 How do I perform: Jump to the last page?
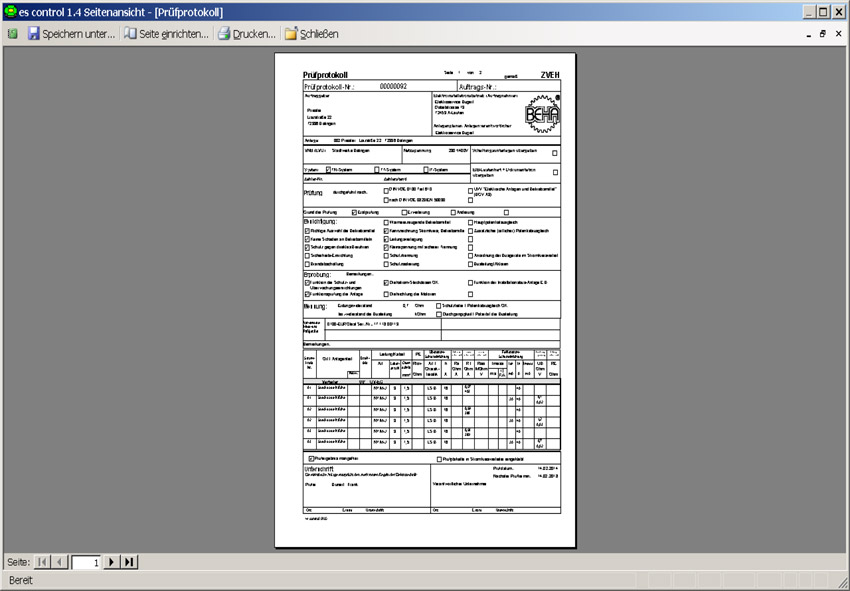coord(129,562)
